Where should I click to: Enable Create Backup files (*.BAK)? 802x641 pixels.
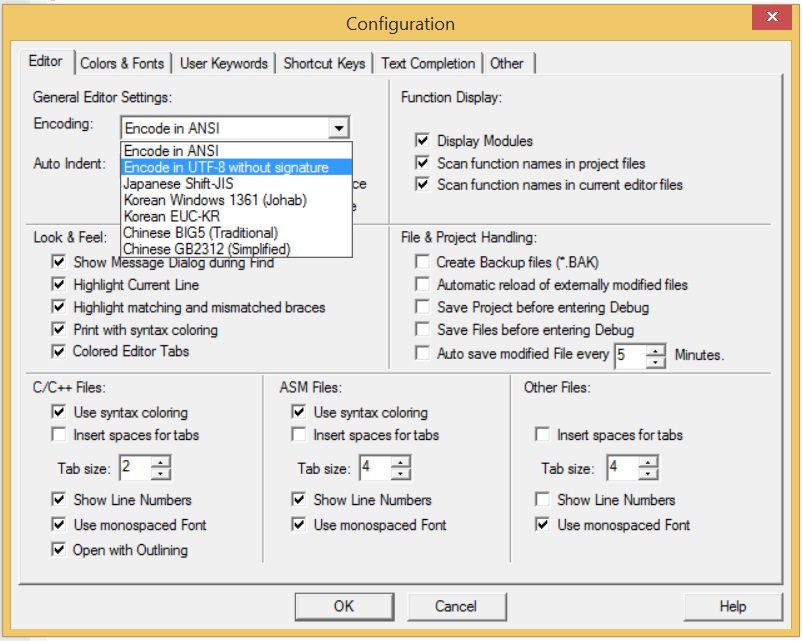[x=422, y=262]
